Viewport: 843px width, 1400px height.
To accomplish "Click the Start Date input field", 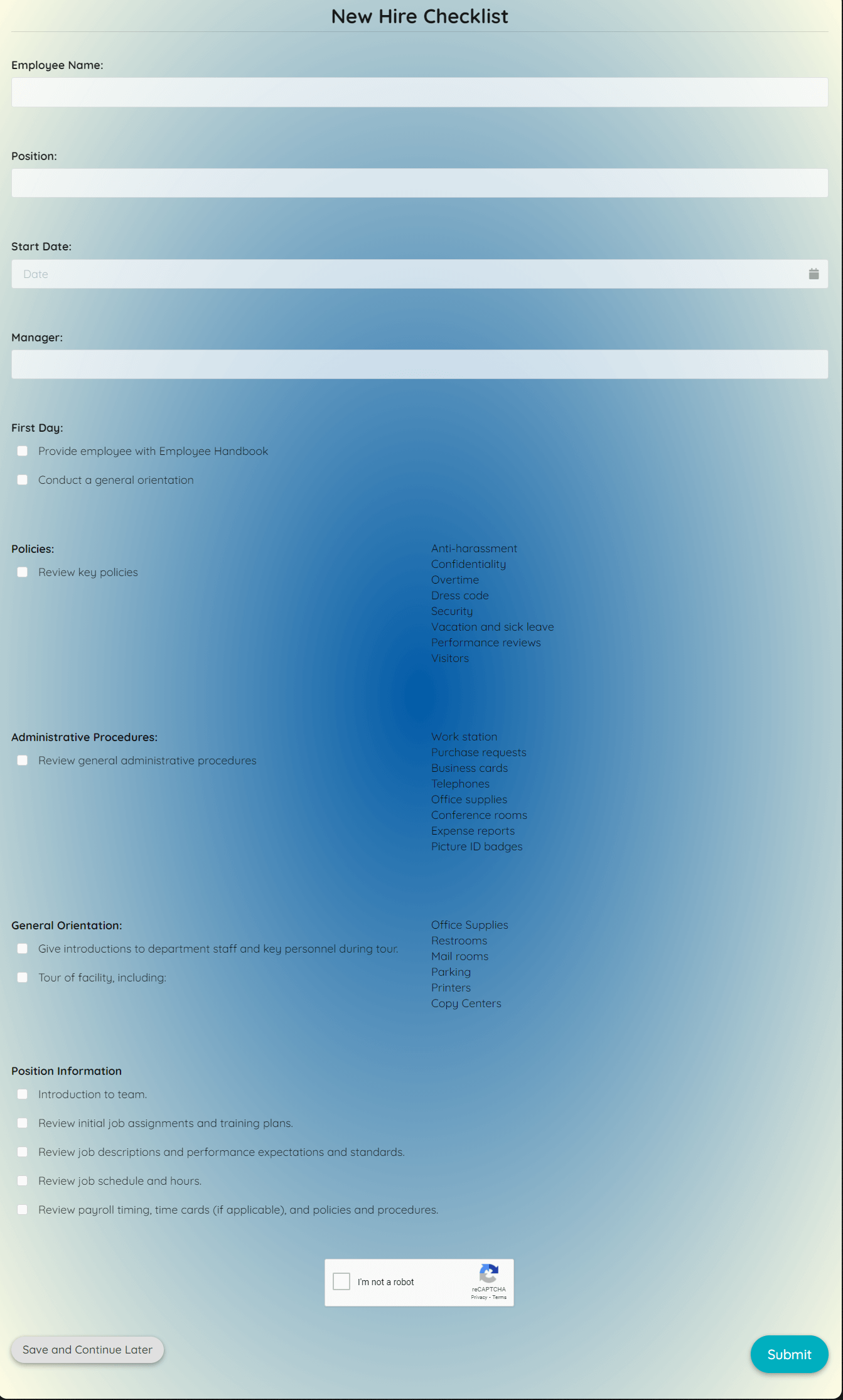I will coord(419,274).
